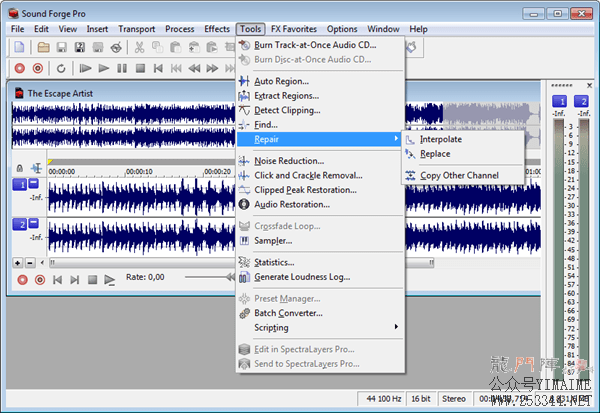The height and width of the screenshot is (413, 600).
Task: Open the Effects menu
Action: tap(217, 29)
